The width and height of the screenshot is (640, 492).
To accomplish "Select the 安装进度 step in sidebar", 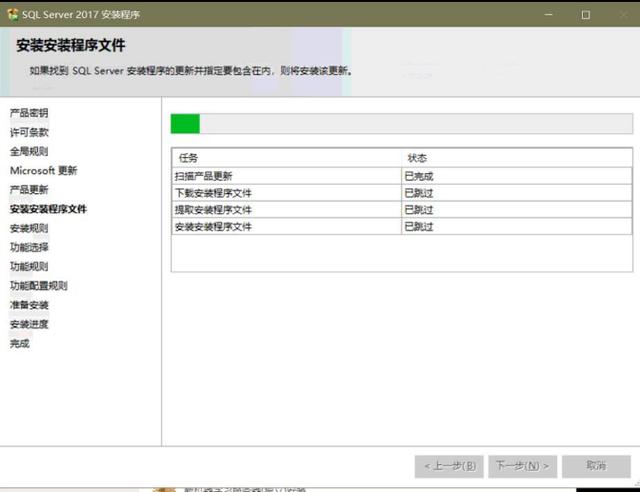I will (29, 324).
